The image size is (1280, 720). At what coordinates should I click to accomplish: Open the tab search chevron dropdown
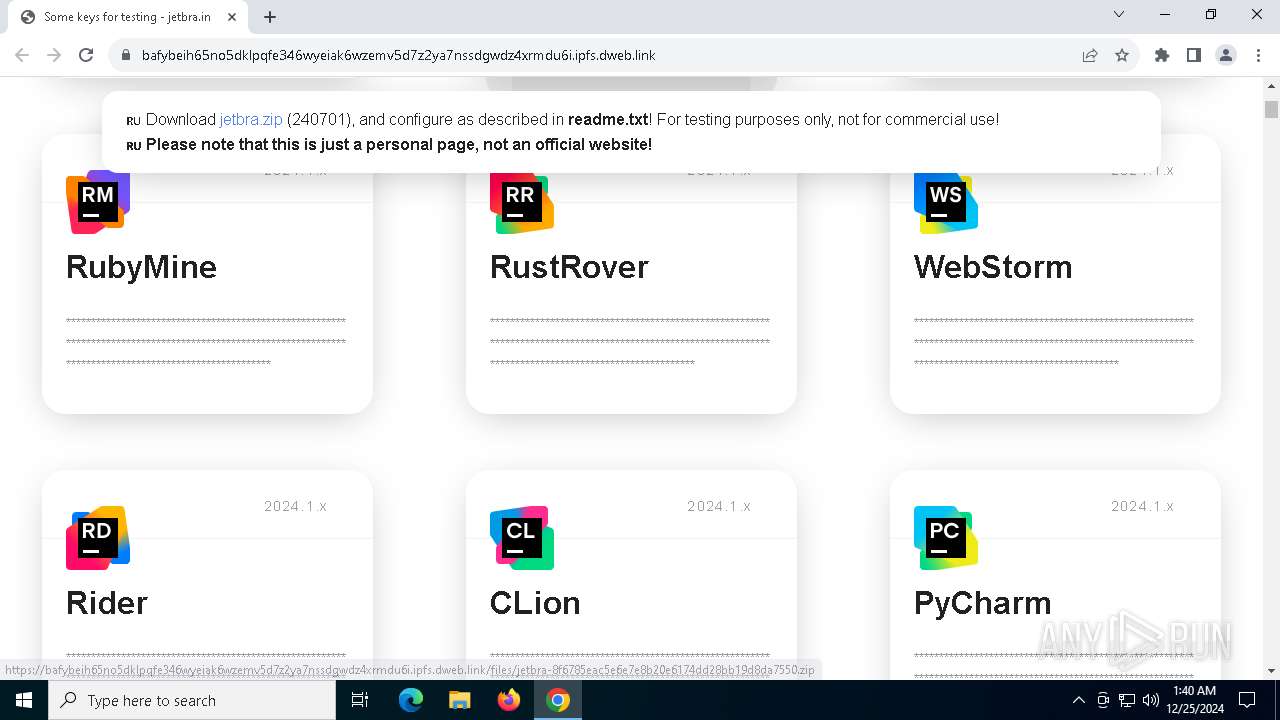1119,14
